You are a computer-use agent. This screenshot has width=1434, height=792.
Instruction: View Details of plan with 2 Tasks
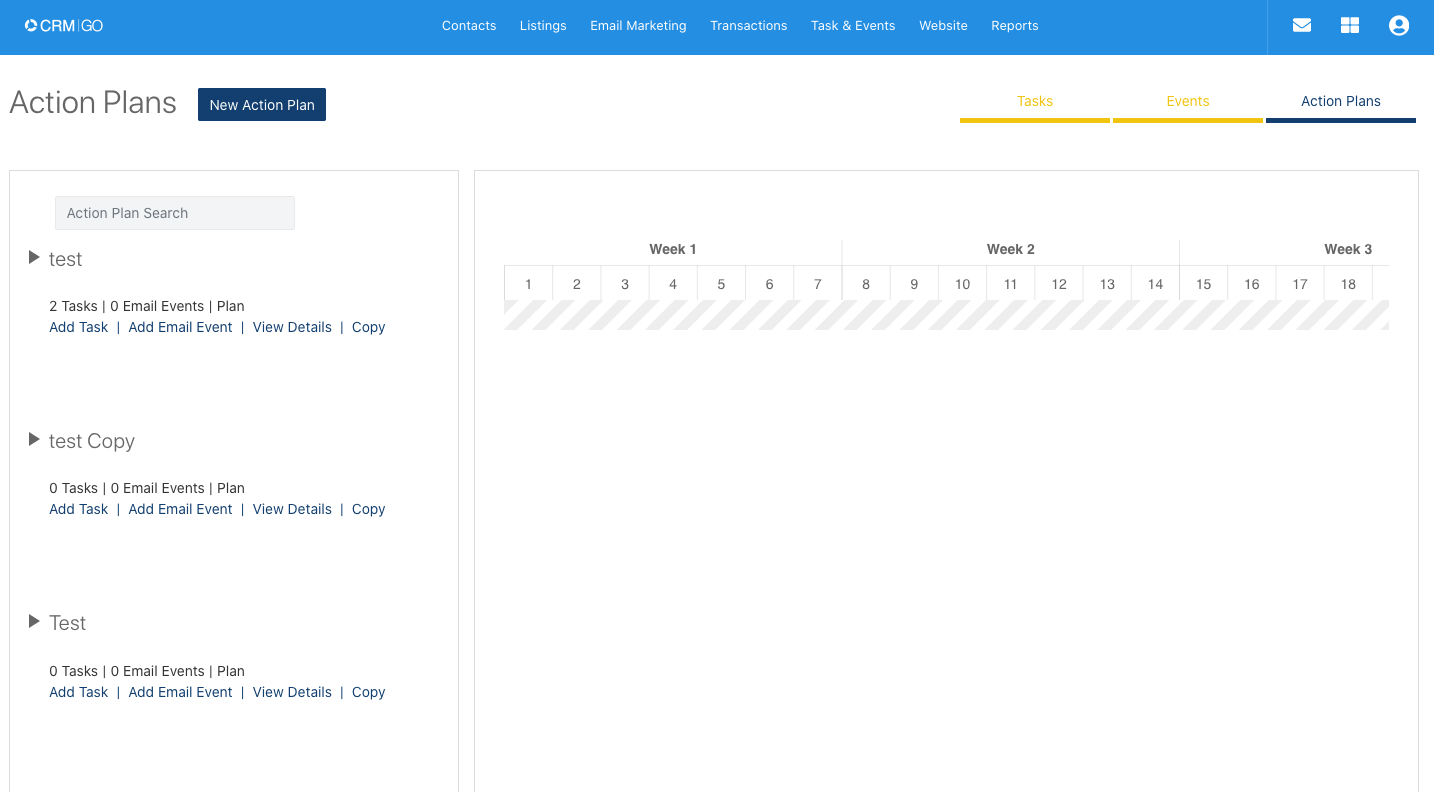292,327
